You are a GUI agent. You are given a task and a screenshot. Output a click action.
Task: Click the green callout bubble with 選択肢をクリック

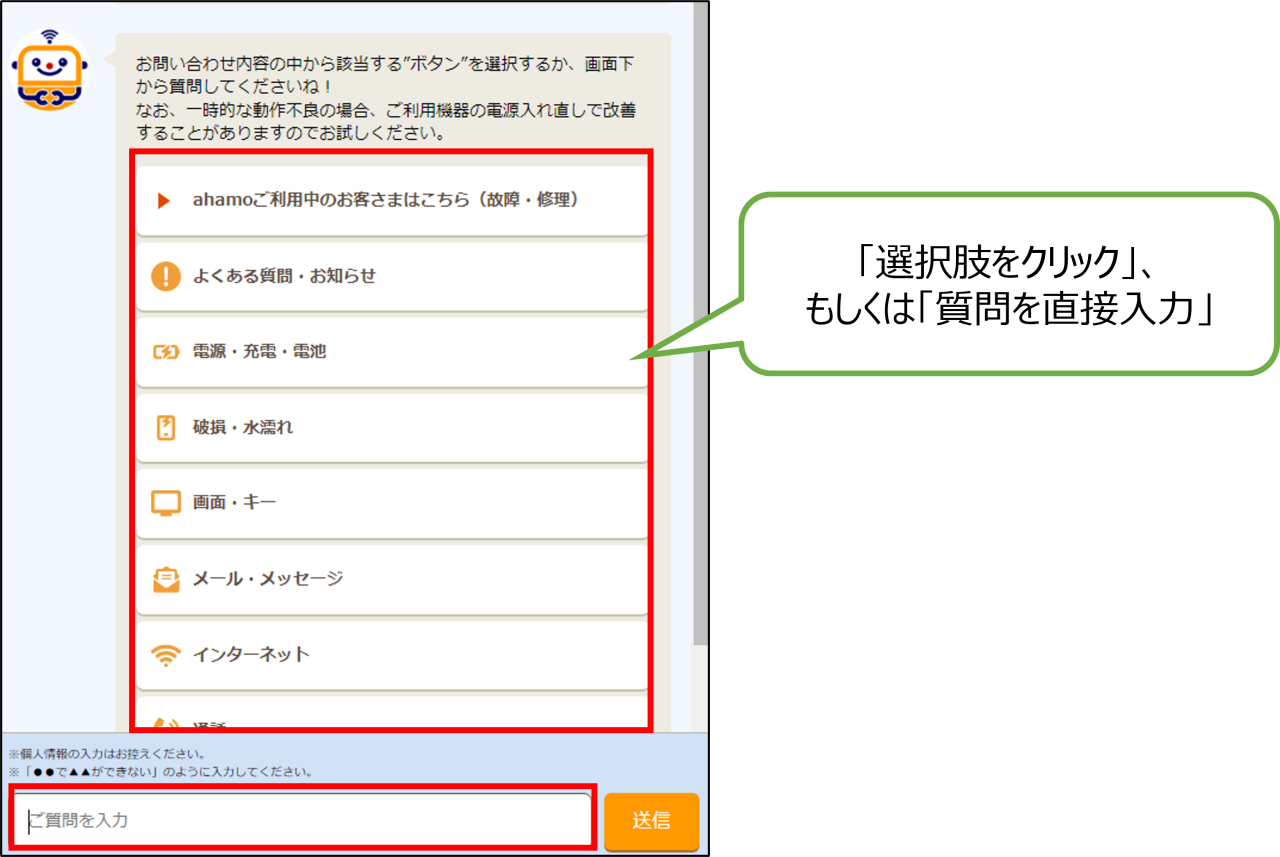[1010, 285]
